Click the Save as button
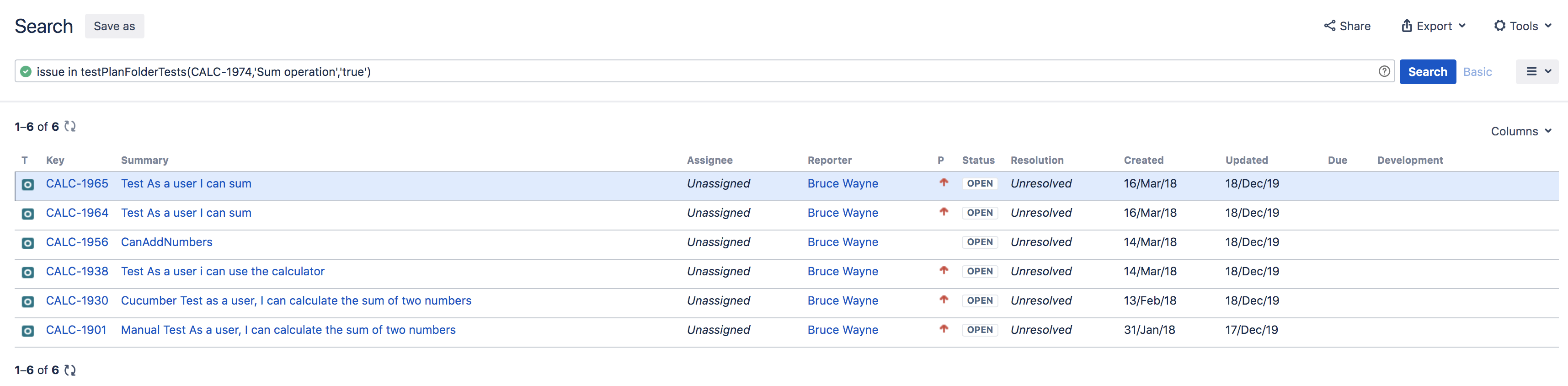 click(x=114, y=26)
